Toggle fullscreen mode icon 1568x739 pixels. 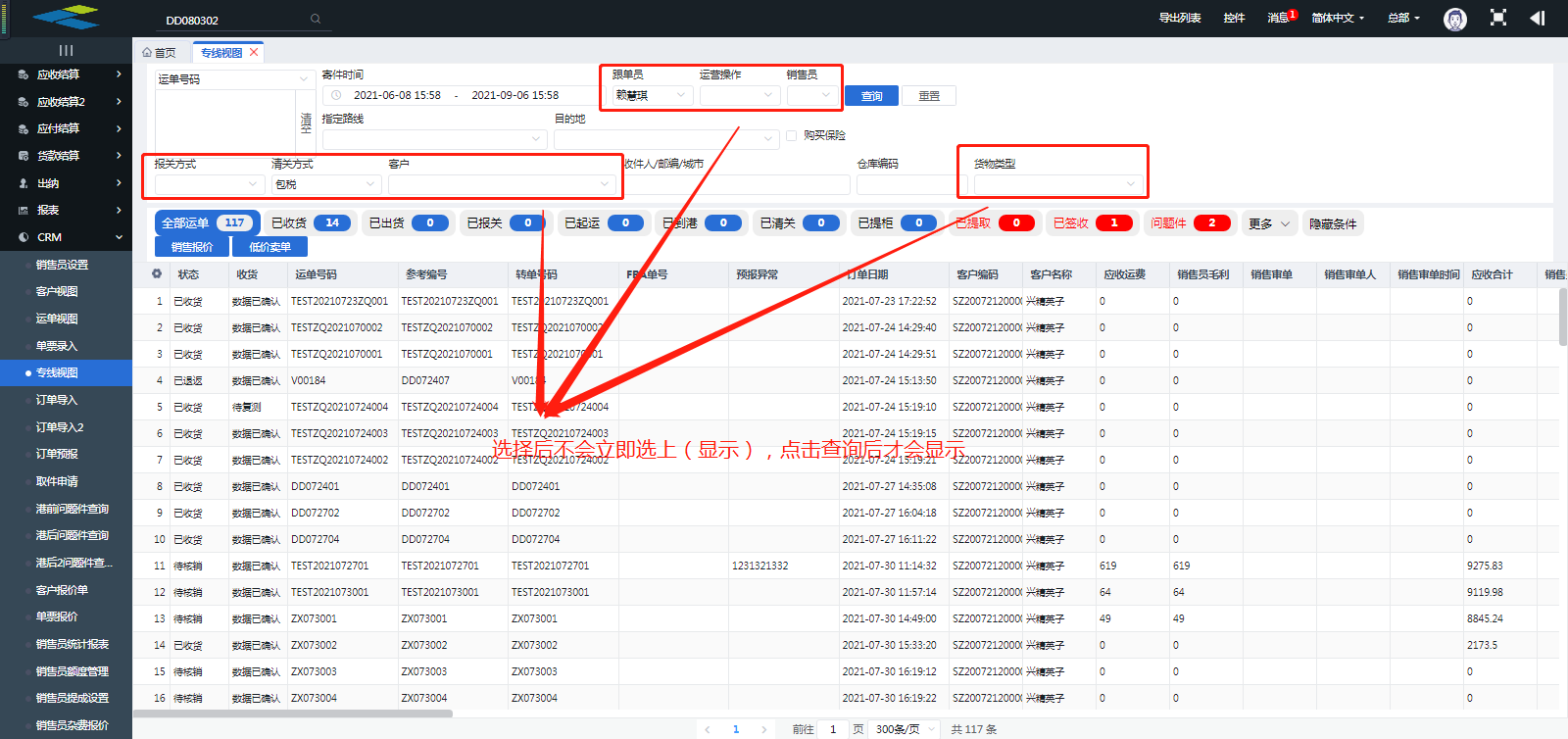pos(1497,18)
